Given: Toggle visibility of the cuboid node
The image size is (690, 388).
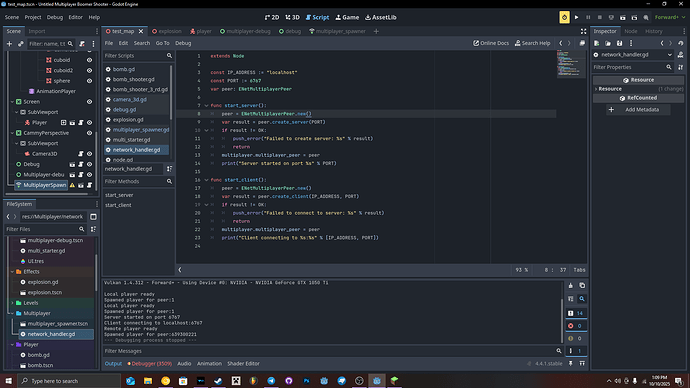Looking at the screenshot, I should coord(89,60).
